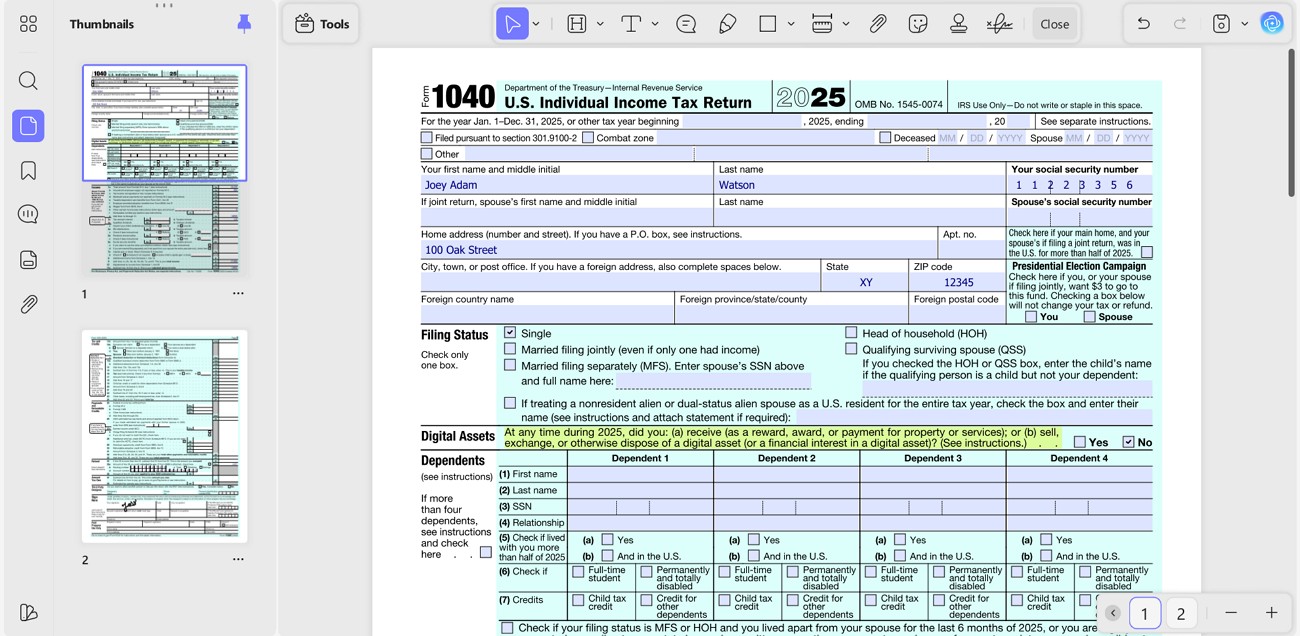The height and width of the screenshot is (636, 1300).
Task: Click the stamp tool icon
Action: point(958,24)
